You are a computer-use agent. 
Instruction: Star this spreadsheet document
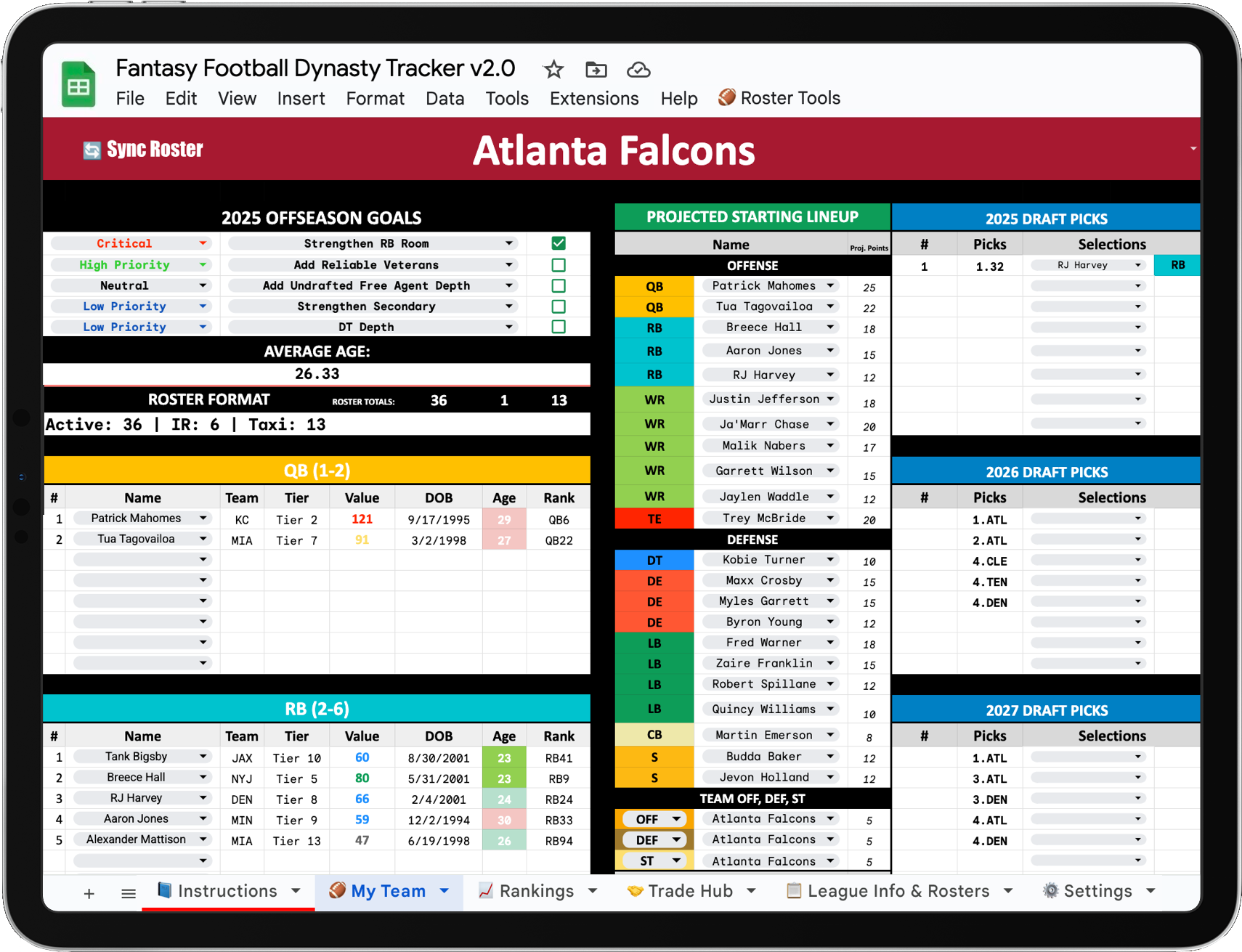point(553,70)
